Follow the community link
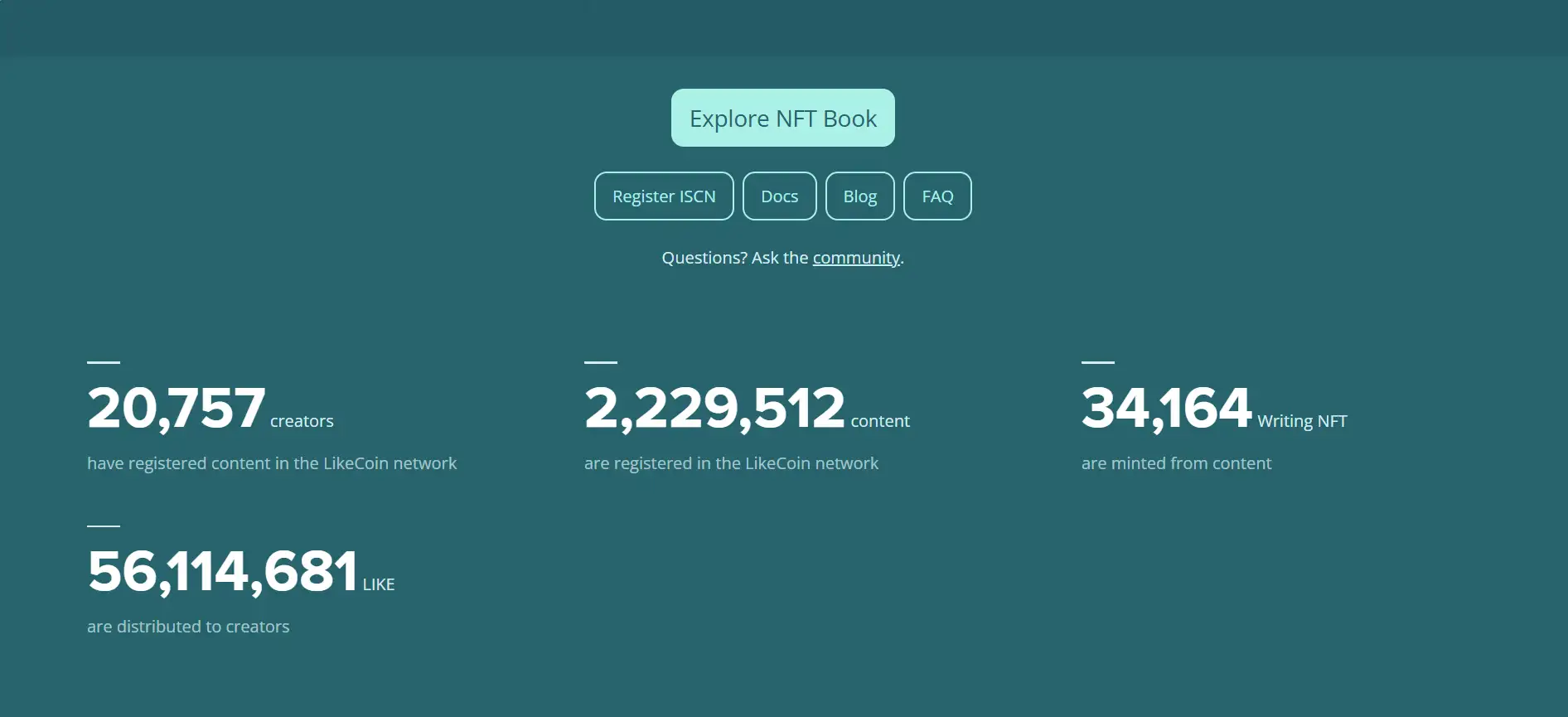The width and height of the screenshot is (1568, 717). tap(856, 258)
